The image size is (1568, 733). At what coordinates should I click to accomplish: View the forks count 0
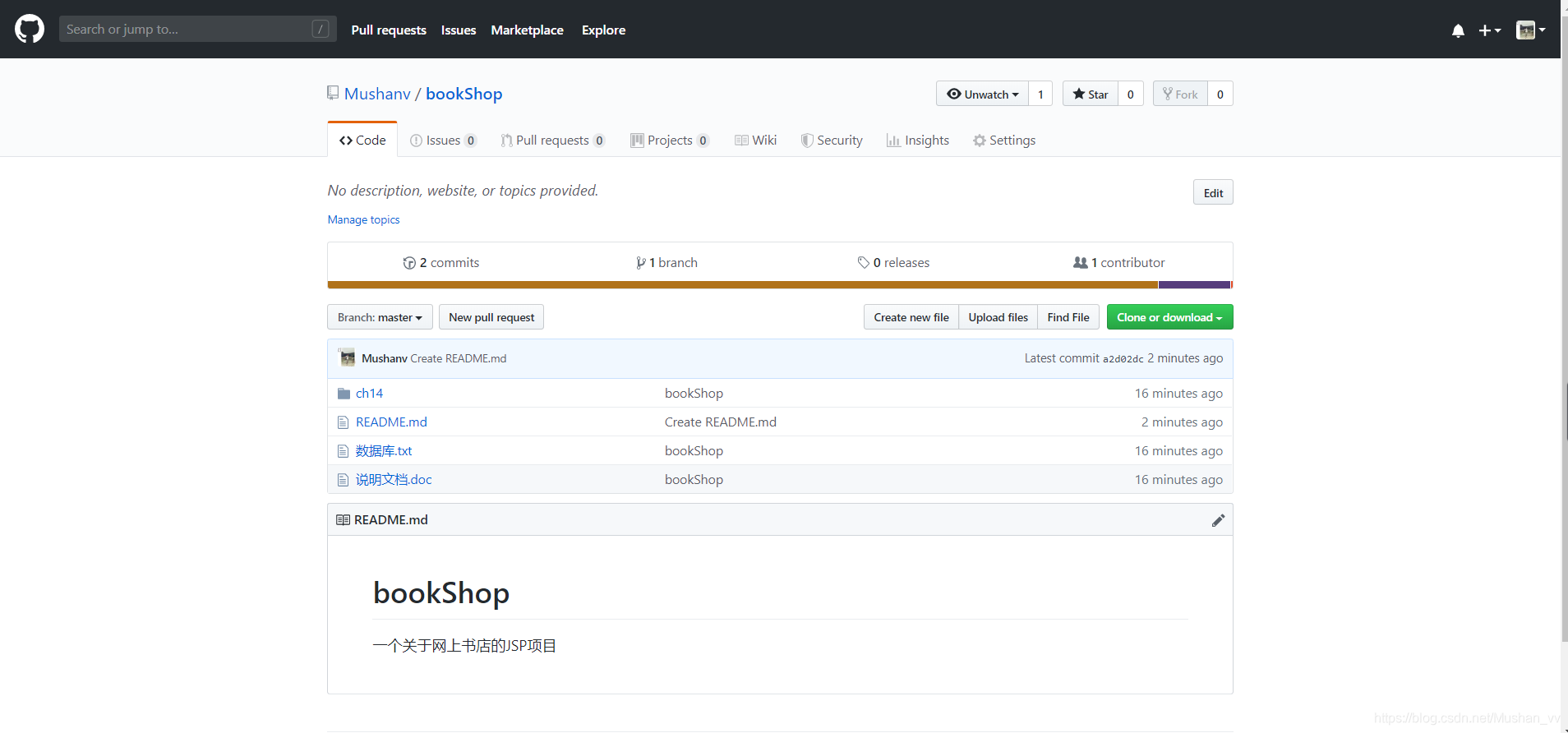click(1220, 94)
